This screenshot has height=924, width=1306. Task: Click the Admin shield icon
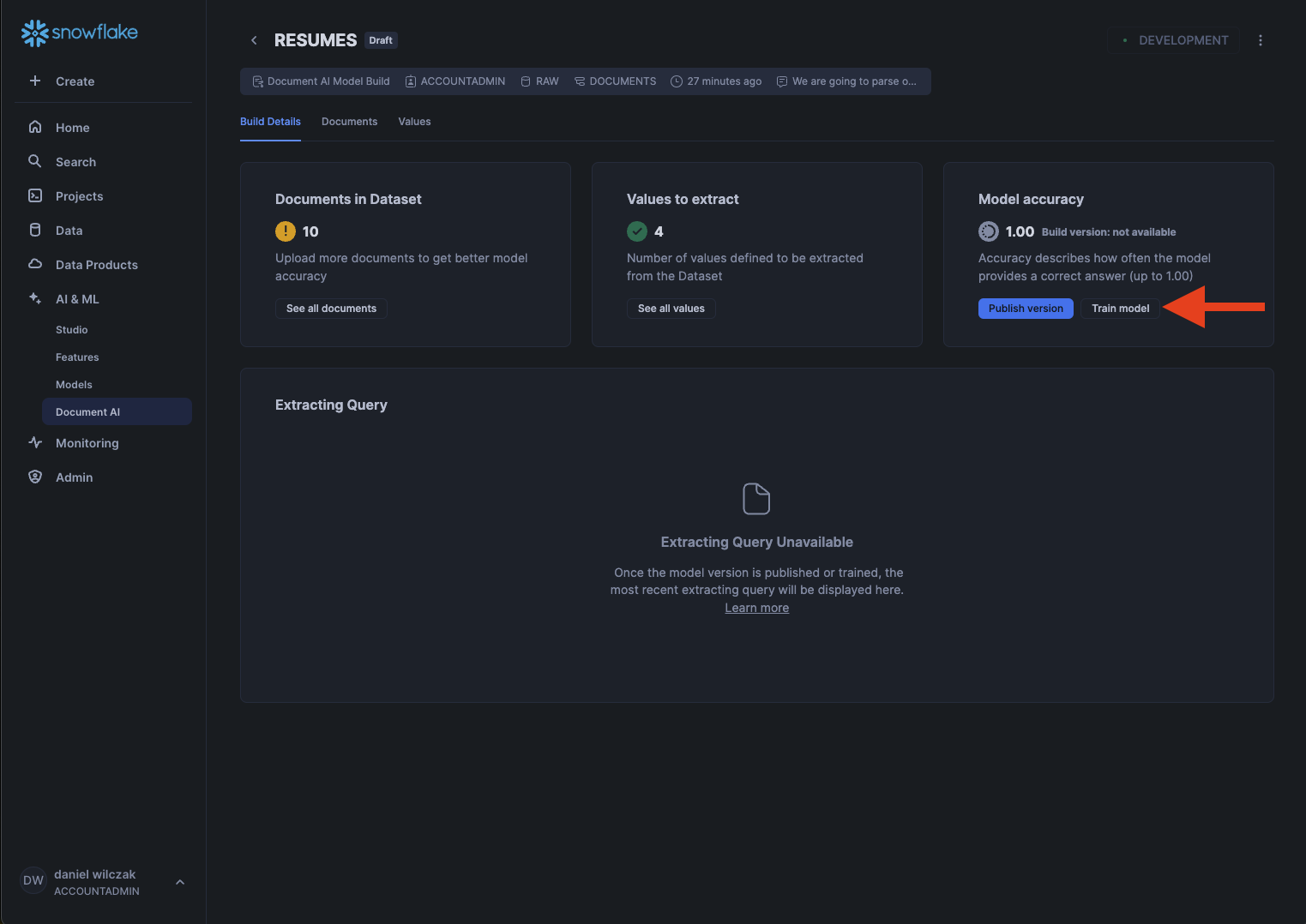tap(35, 477)
